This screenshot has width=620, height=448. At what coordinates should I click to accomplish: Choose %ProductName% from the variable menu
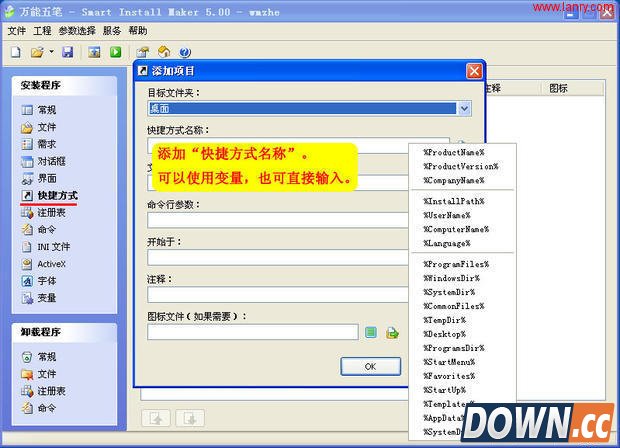[454, 152]
